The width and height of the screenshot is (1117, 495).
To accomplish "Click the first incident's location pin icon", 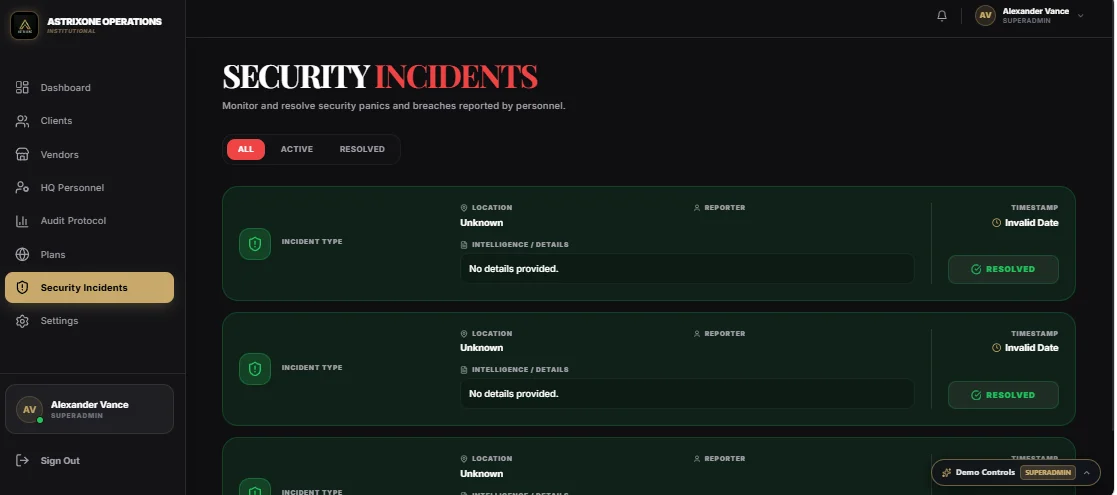I will [464, 208].
